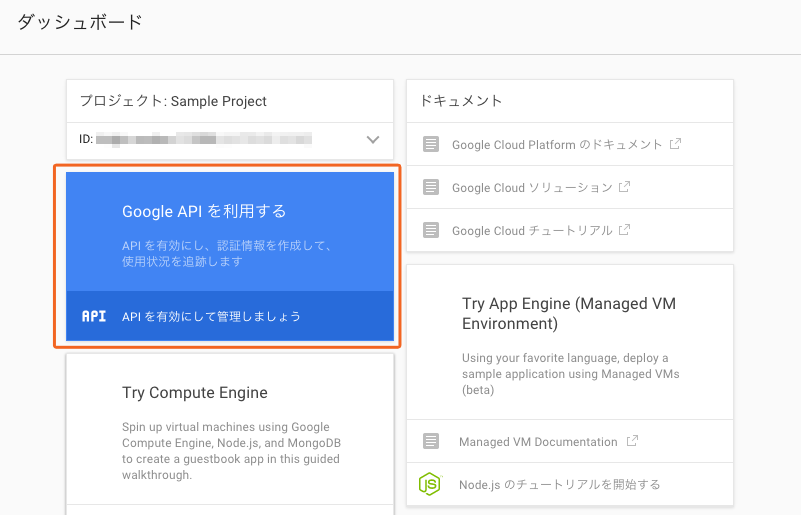Image resolution: width=801 pixels, height=515 pixels.
Task: Click document icon beside Google Cloud チュートリアル
Action: [x=431, y=230]
